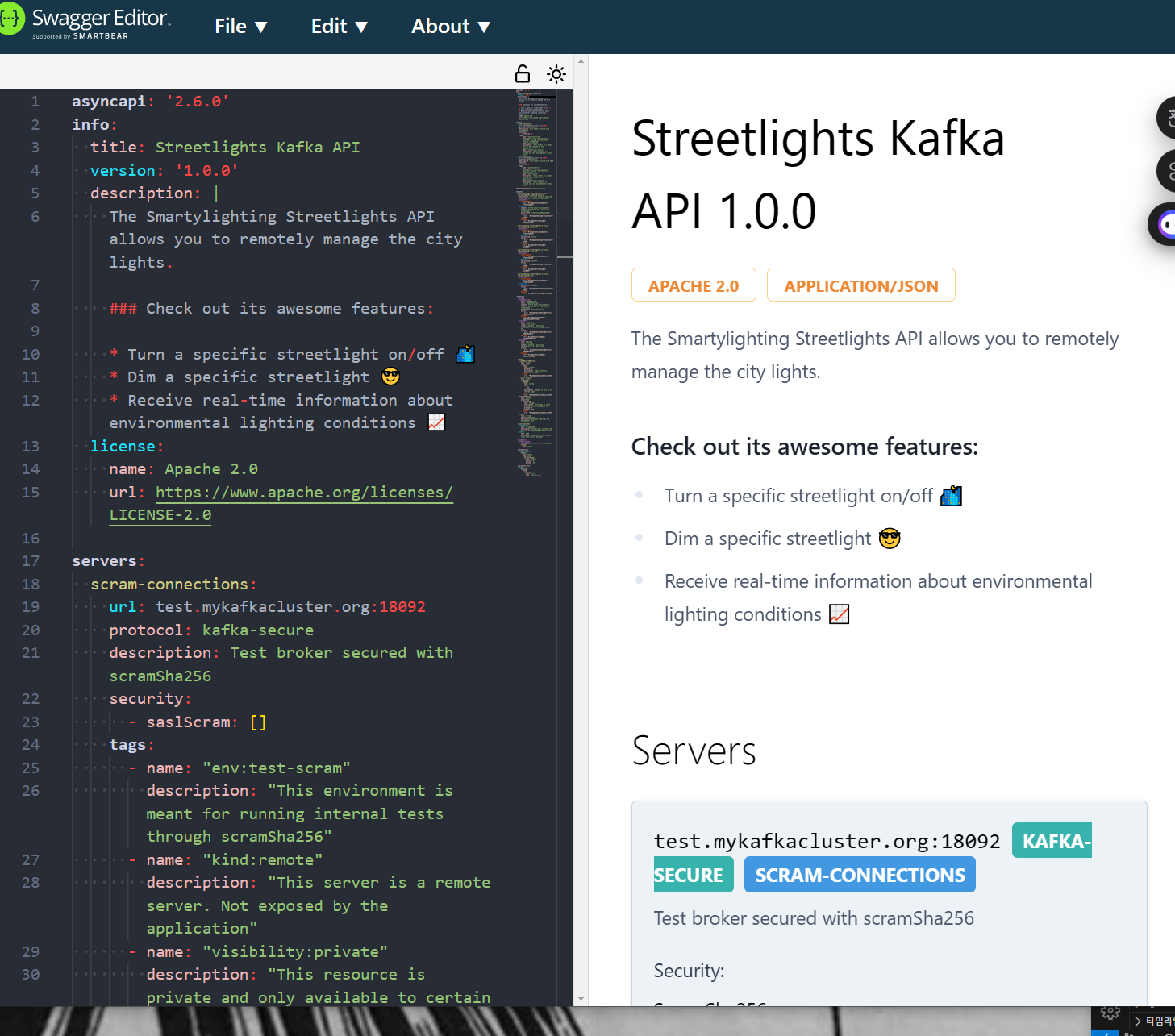Viewport: 1175px width, 1036px height.
Task: Click "Test broker secured with scramSha256" in preview
Action: click(x=814, y=918)
